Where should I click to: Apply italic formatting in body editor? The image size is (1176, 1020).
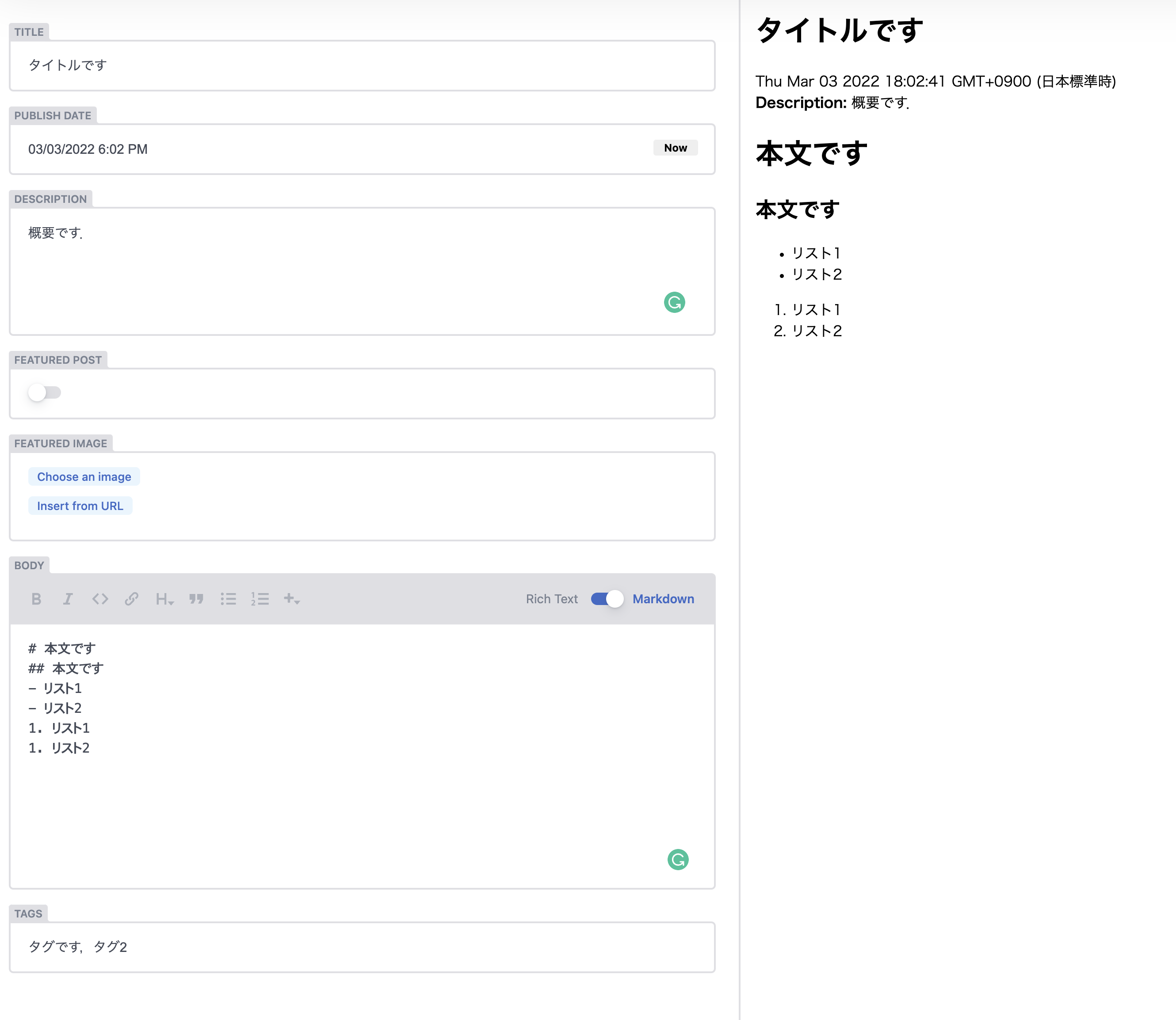(68, 599)
